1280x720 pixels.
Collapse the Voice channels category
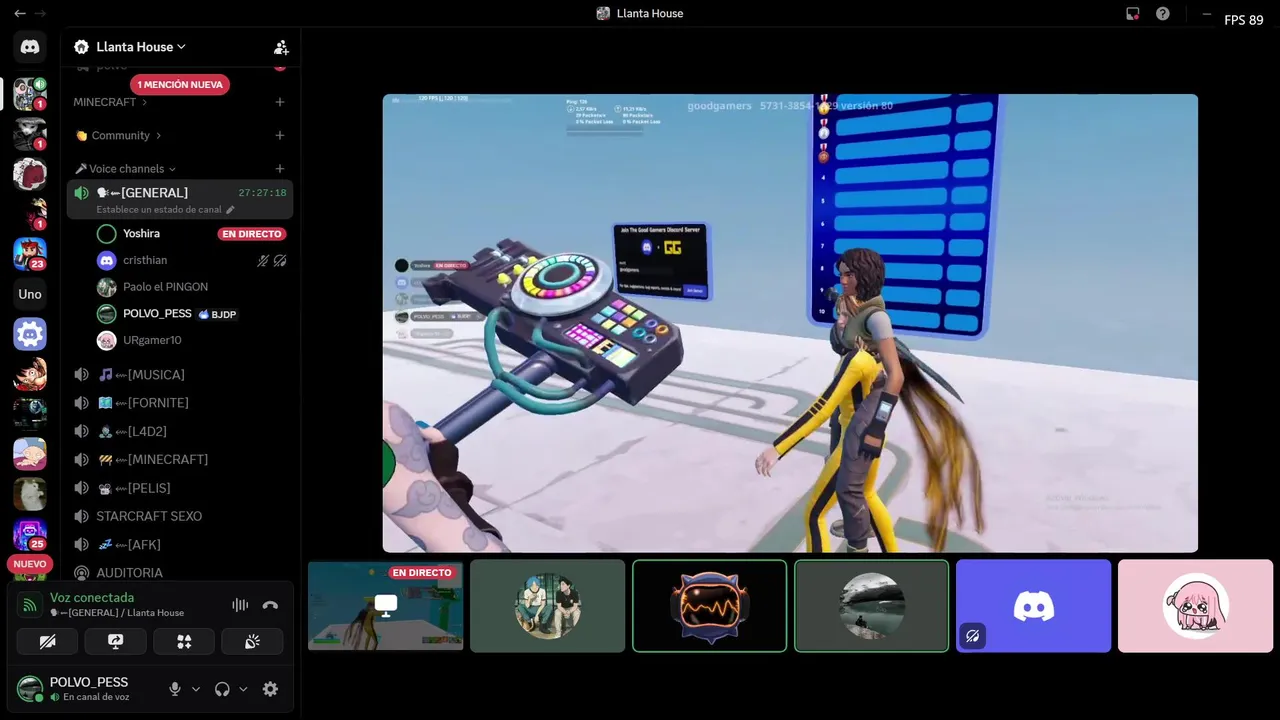[125, 169]
